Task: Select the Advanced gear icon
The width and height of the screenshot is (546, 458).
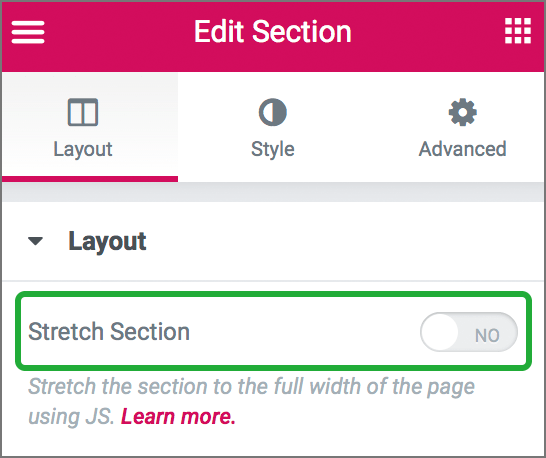Action: tap(462, 112)
